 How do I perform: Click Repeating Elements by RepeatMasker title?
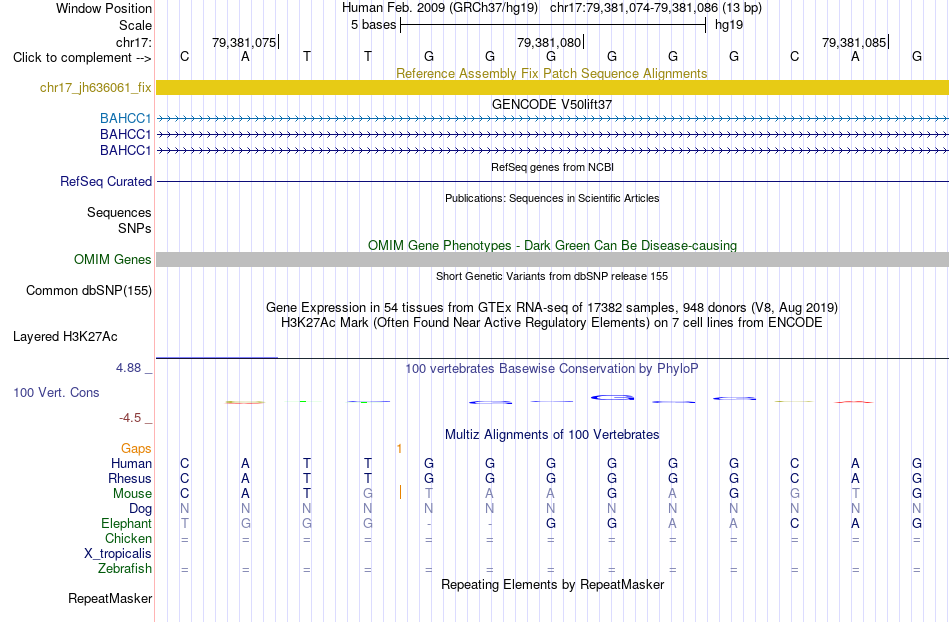tap(553, 584)
